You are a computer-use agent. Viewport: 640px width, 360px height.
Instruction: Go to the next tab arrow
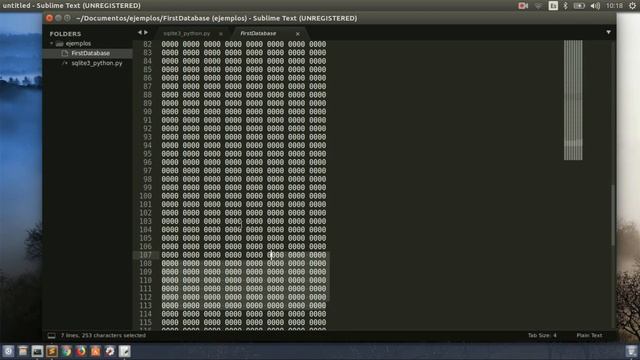coord(146,32)
